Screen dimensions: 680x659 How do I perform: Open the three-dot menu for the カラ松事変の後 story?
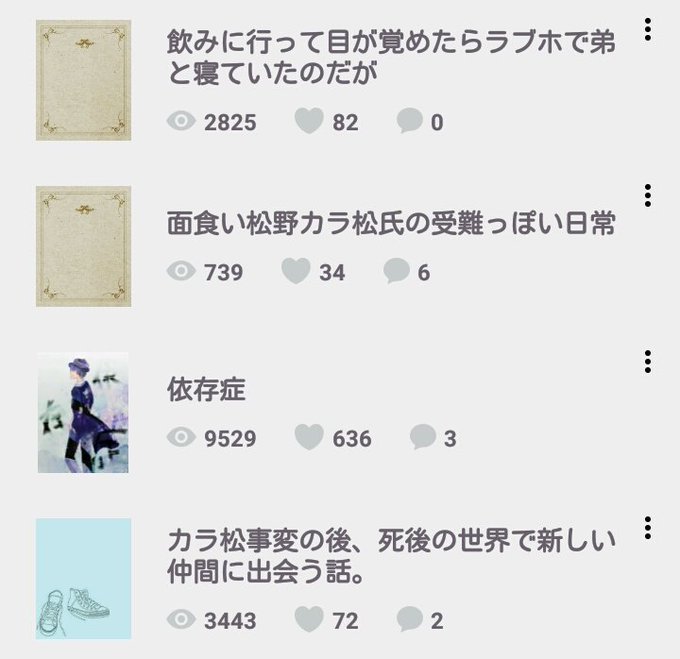point(647,528)
